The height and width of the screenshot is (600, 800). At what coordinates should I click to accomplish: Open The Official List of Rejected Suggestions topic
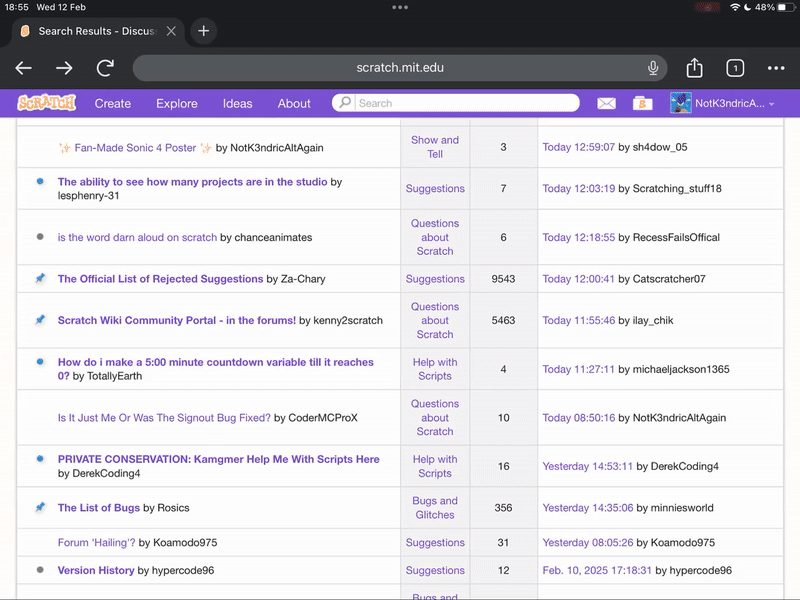tap(160, 279)
